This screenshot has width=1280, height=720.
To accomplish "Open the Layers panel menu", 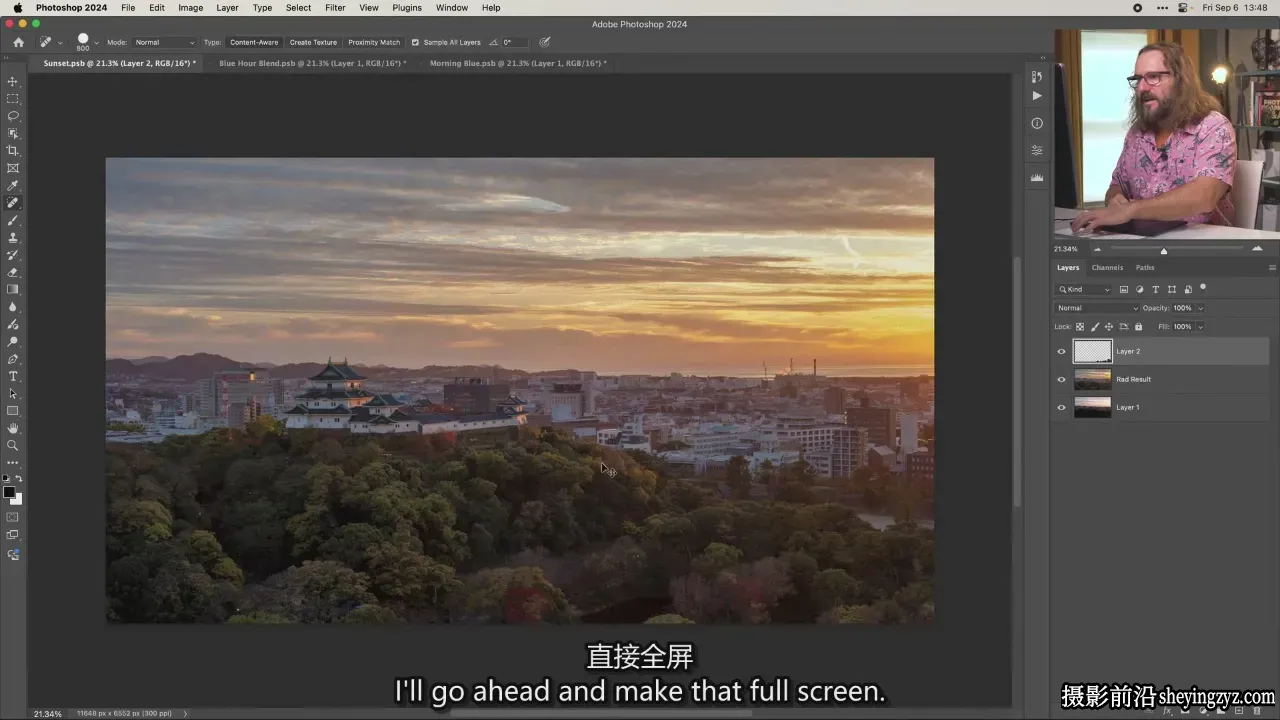I will coord(1272,267).
